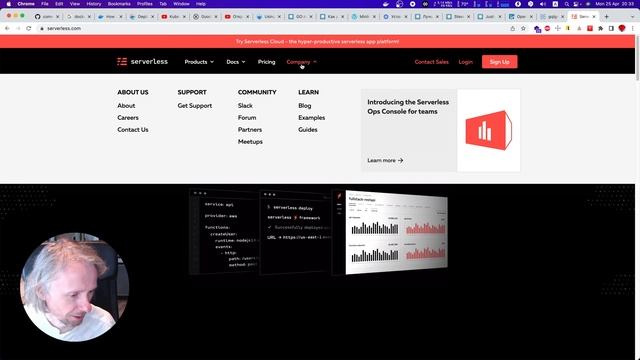
Task: Toggle the Chrome side panel icon
Action: coord(611,29)
